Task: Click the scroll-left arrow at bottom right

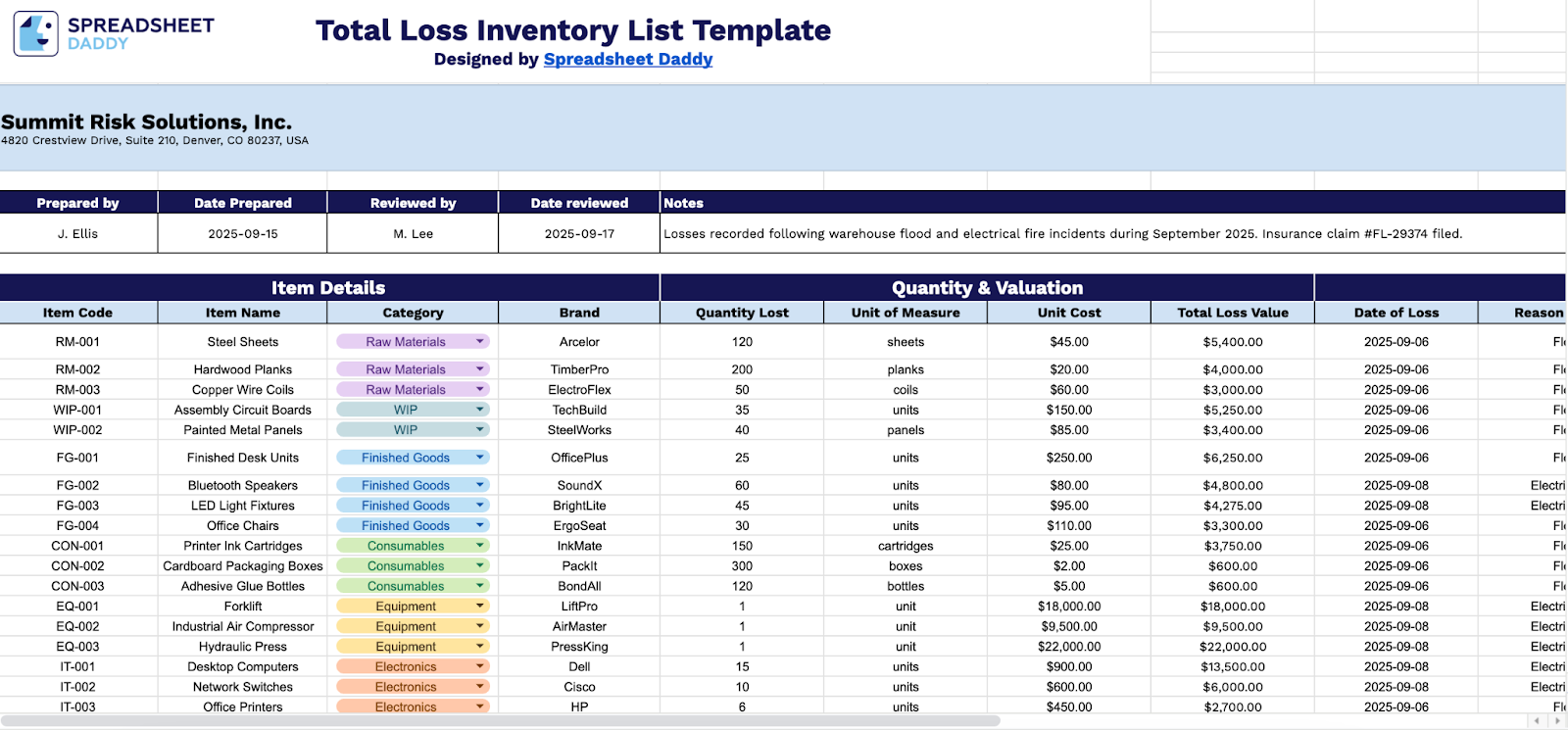Action: tap(1537, 721)
